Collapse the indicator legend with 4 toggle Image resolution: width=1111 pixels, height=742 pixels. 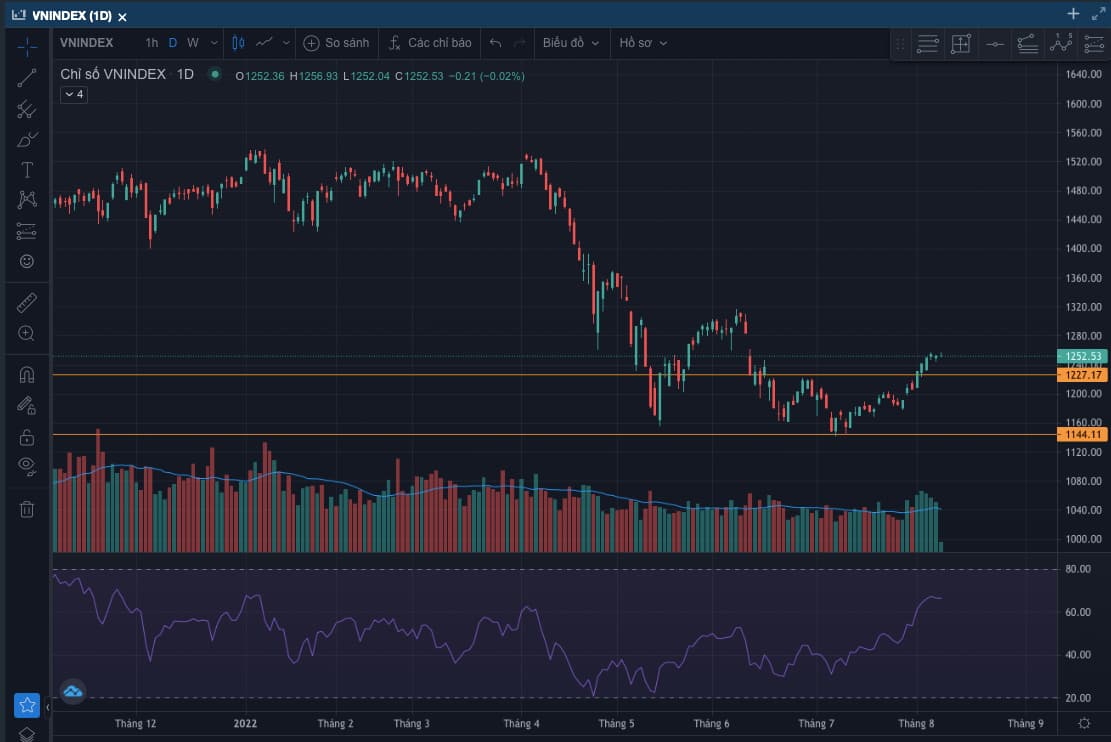74,94
